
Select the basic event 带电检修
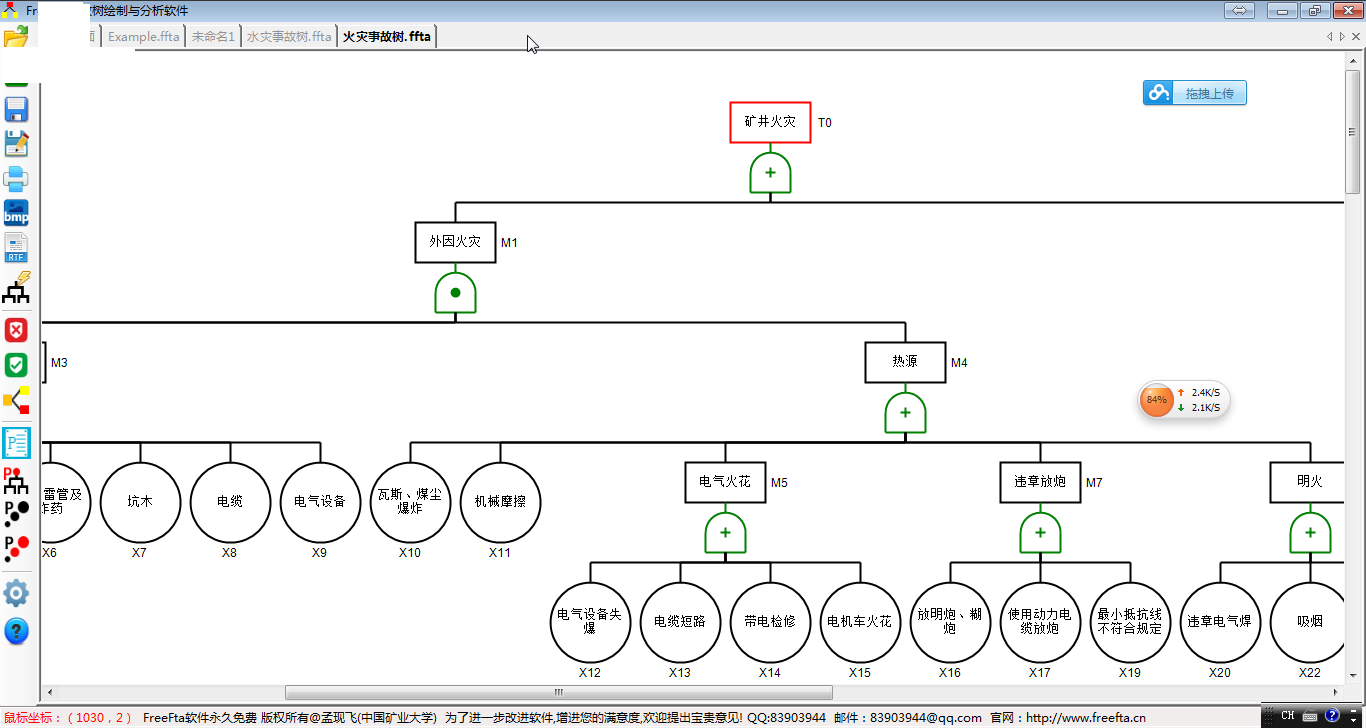[x=770, y=622]
